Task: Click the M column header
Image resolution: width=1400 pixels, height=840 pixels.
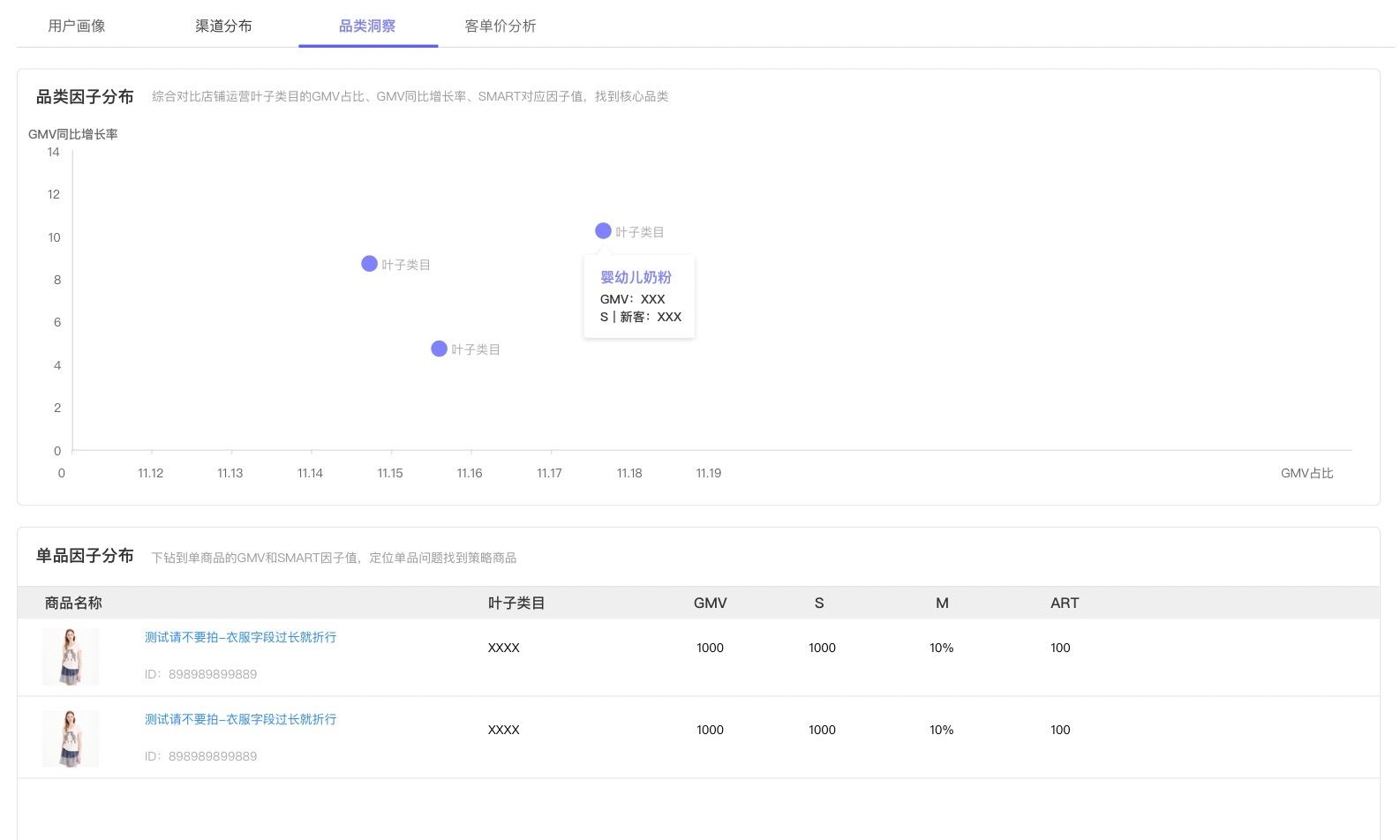Action: point(942,603)
